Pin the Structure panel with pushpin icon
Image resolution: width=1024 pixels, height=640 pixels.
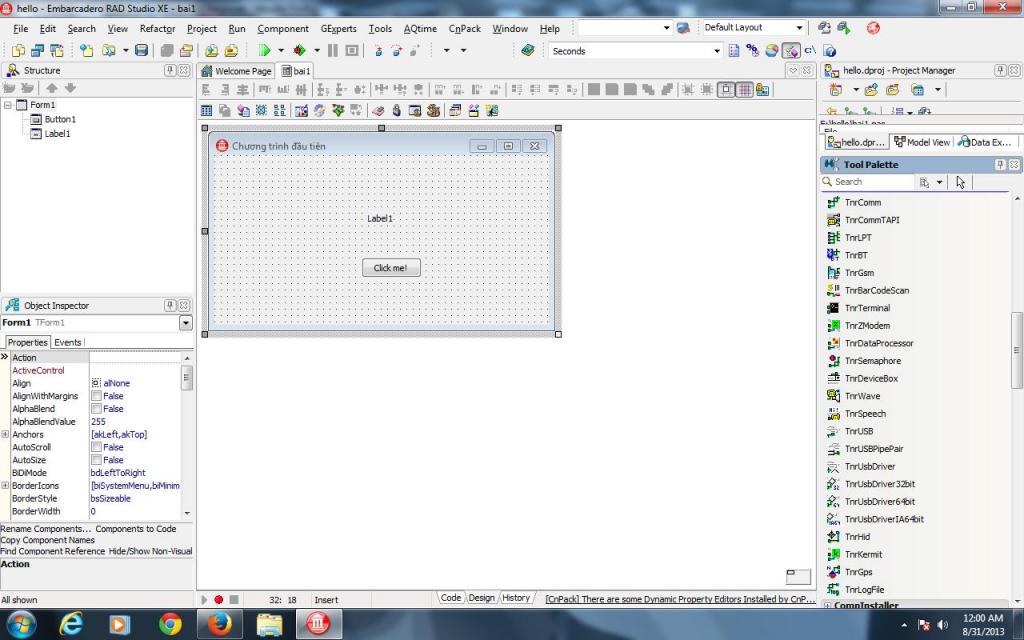(170, 70)
